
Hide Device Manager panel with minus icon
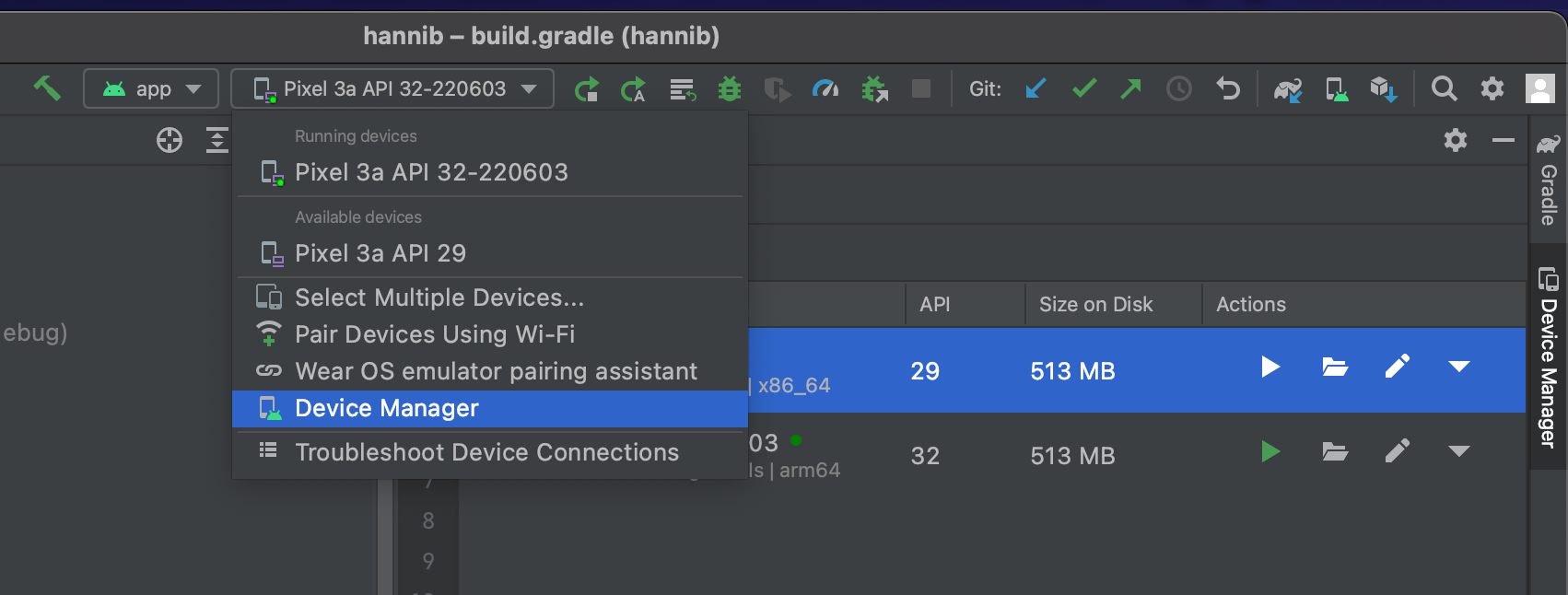tap(1504, 140)
